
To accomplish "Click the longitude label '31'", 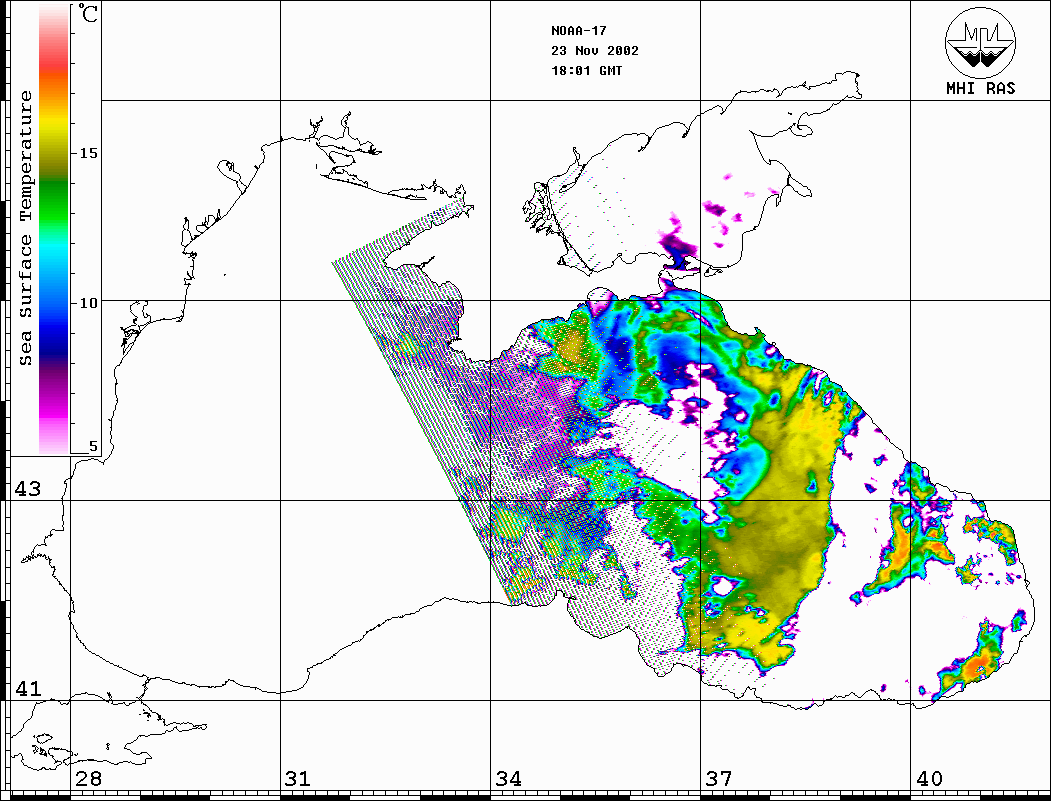I will (298, 779).
